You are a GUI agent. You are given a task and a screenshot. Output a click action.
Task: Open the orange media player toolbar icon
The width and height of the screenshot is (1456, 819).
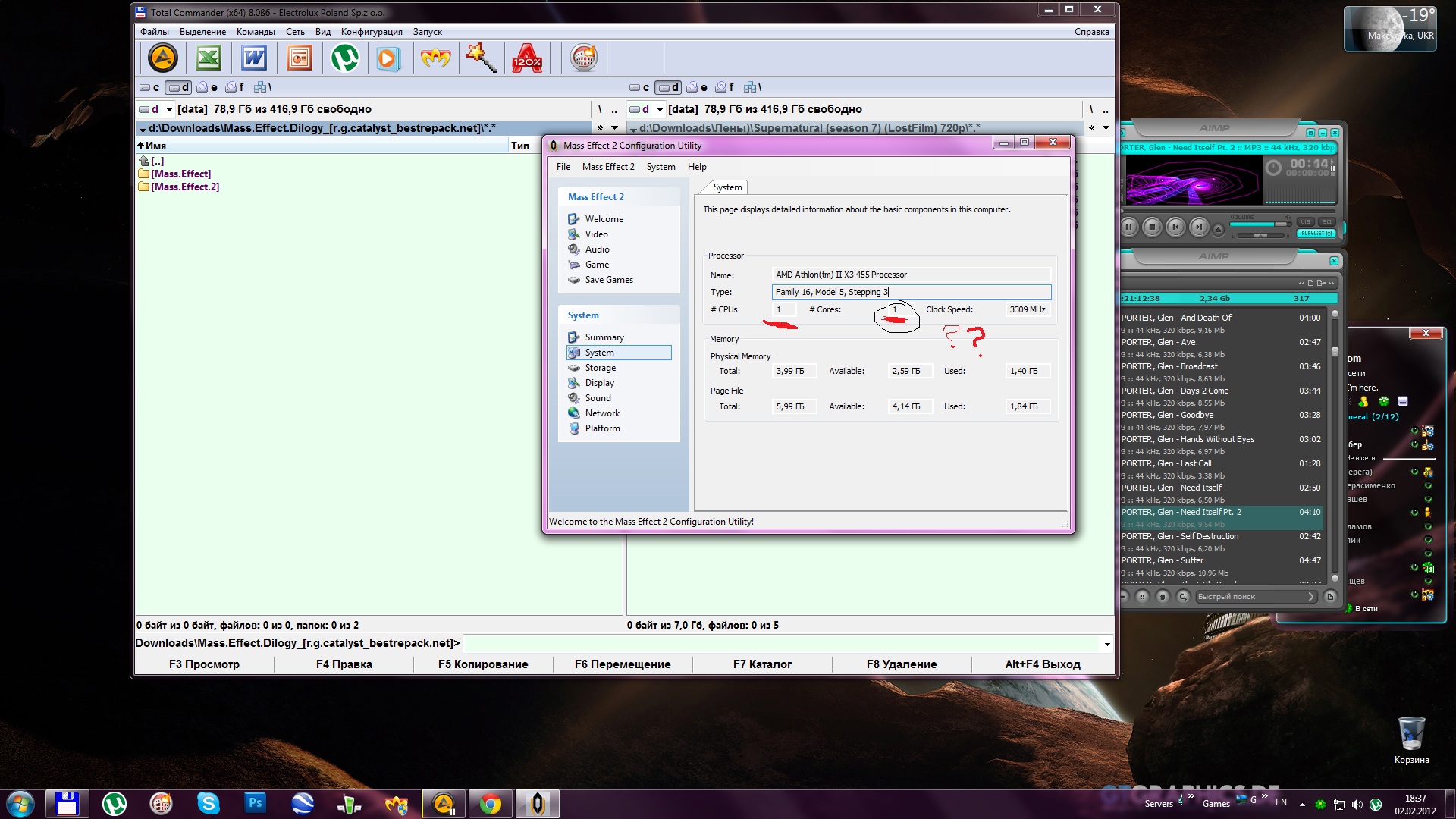(388, 58)
